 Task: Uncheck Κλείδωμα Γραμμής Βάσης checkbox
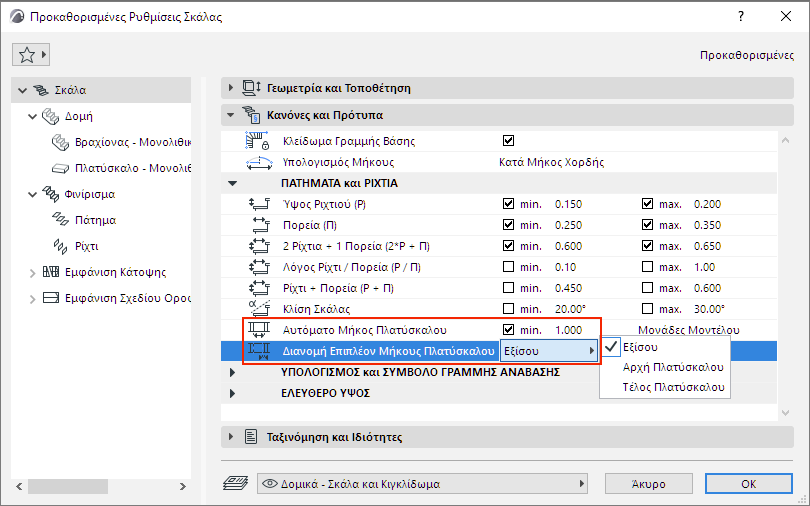[508, 140]
